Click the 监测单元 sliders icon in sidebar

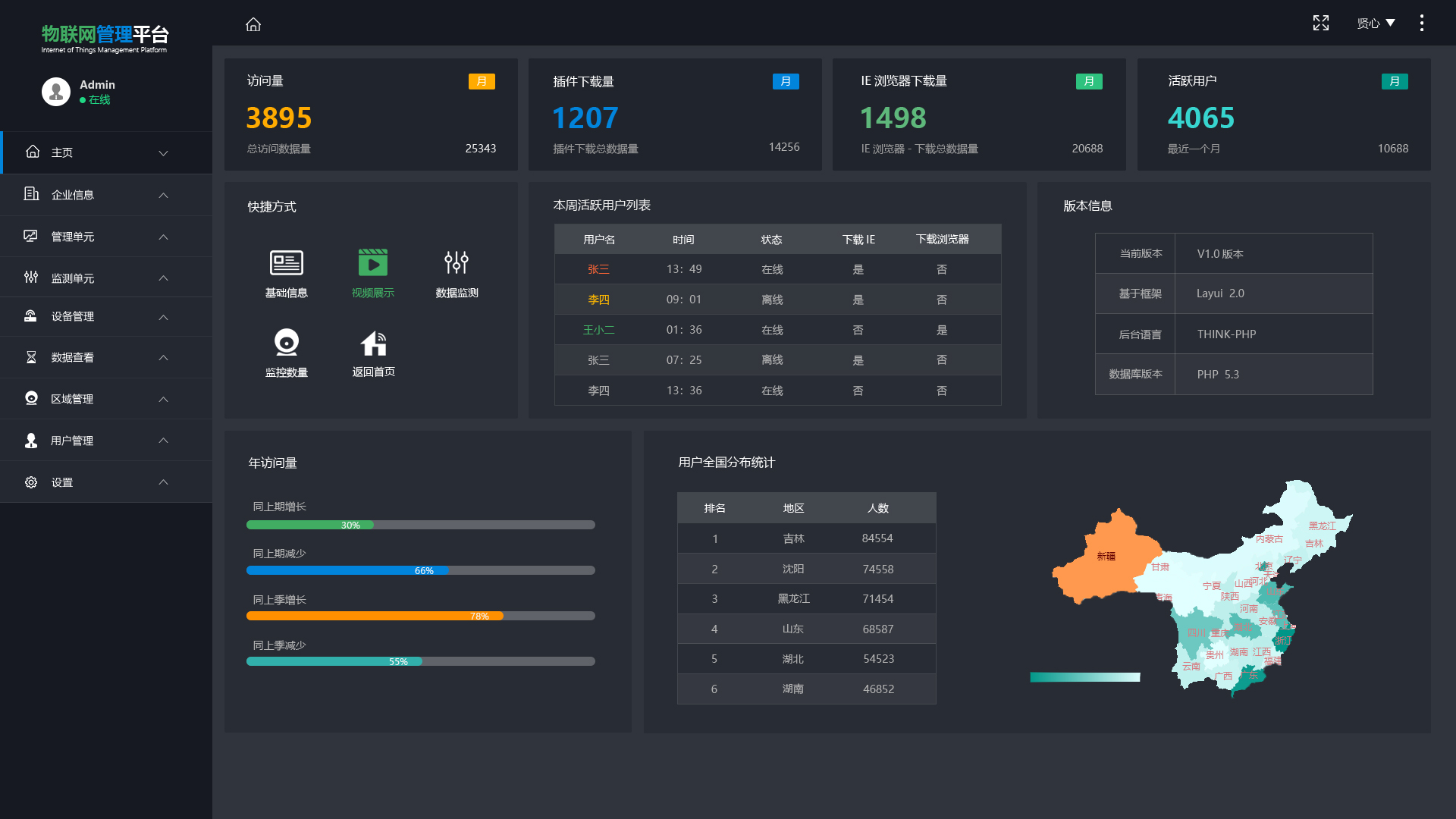(31, 278)
